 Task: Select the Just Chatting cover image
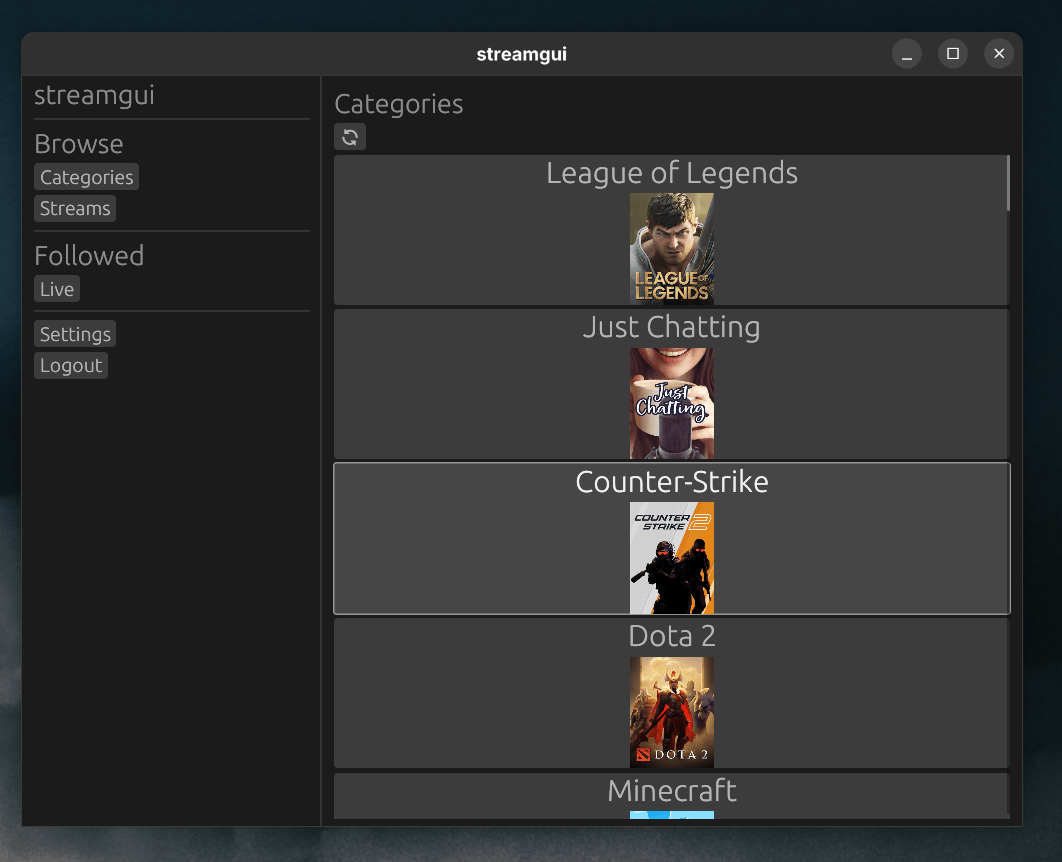(x=671, y=403)
